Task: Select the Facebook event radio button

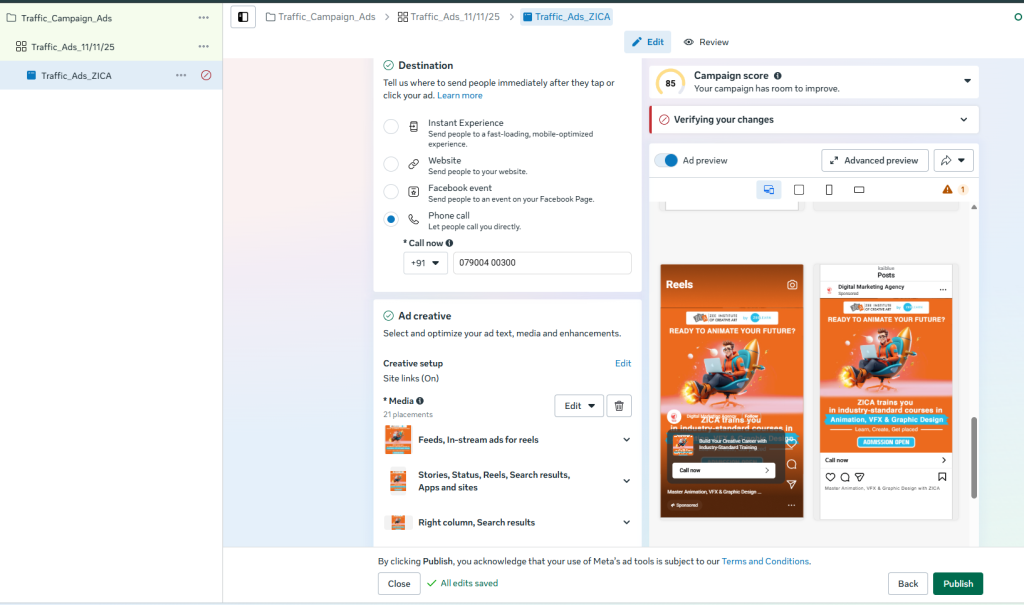Action: tap(391, 191)
